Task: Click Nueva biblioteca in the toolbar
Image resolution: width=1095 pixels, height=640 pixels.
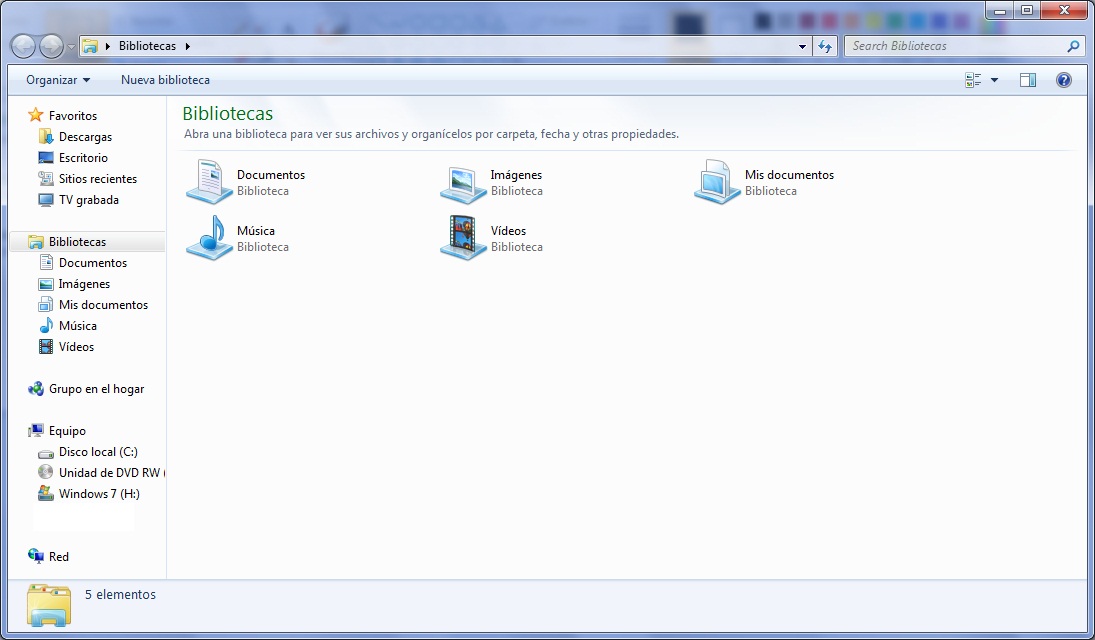Action: pos(165,80)
